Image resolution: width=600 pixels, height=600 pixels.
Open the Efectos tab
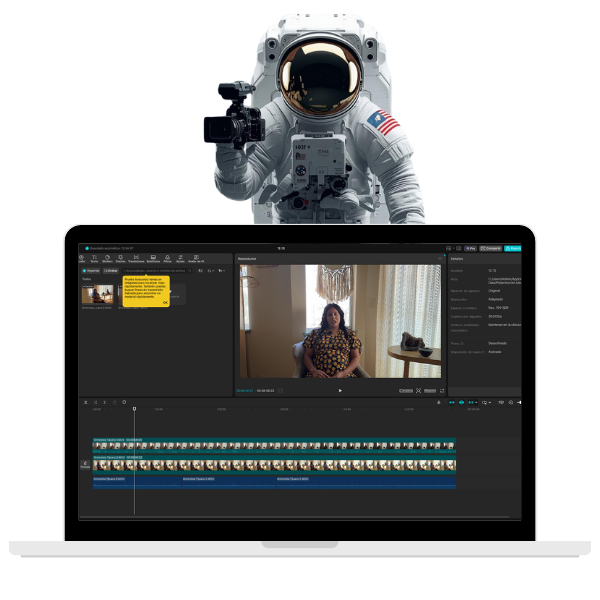[x=121, y=259]
